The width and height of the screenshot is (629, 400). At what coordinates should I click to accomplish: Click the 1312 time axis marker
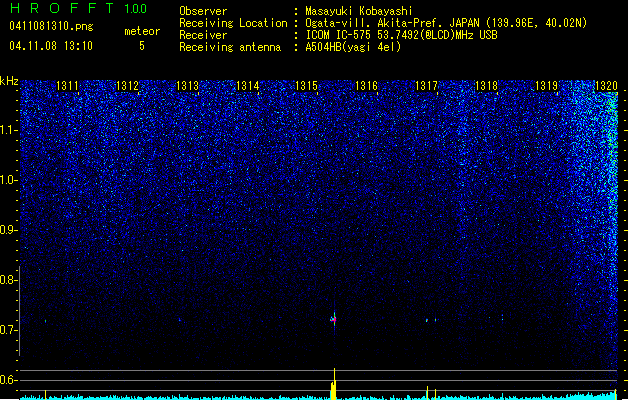[x=127, y=86]
